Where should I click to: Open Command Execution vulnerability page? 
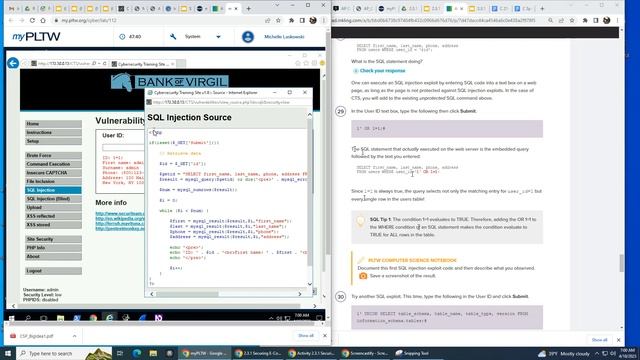[x=53, y=164]
